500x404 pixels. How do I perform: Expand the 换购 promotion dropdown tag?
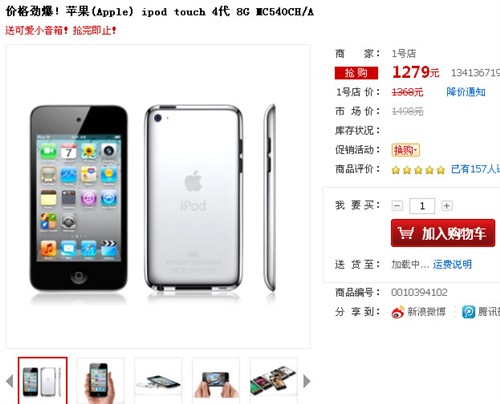coord(405,150)
